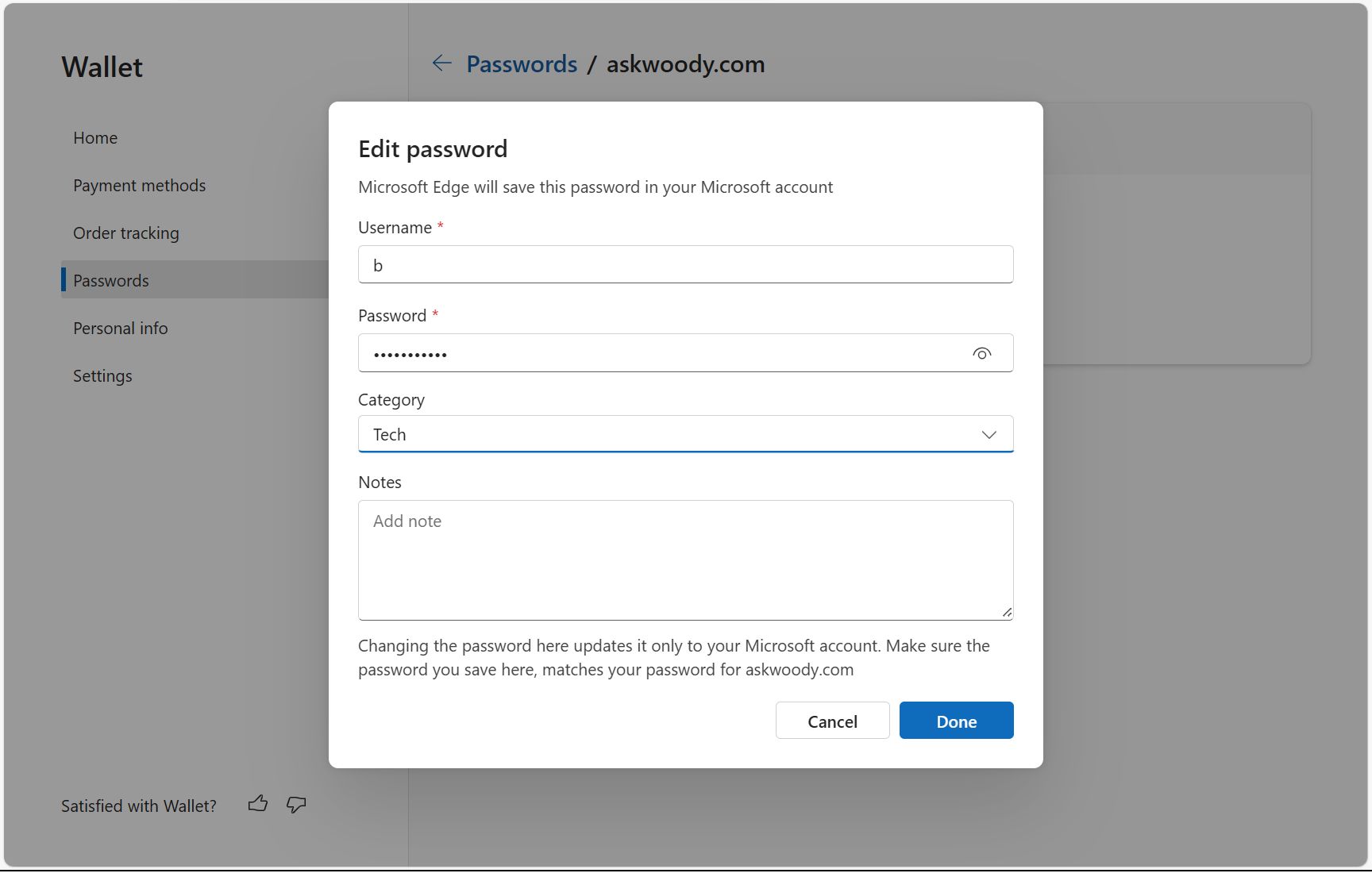Grab the Notes textarea resize handle
Image resolution: width=1372 pixels, height=873 pixels.
click(x=1007, y=613)
